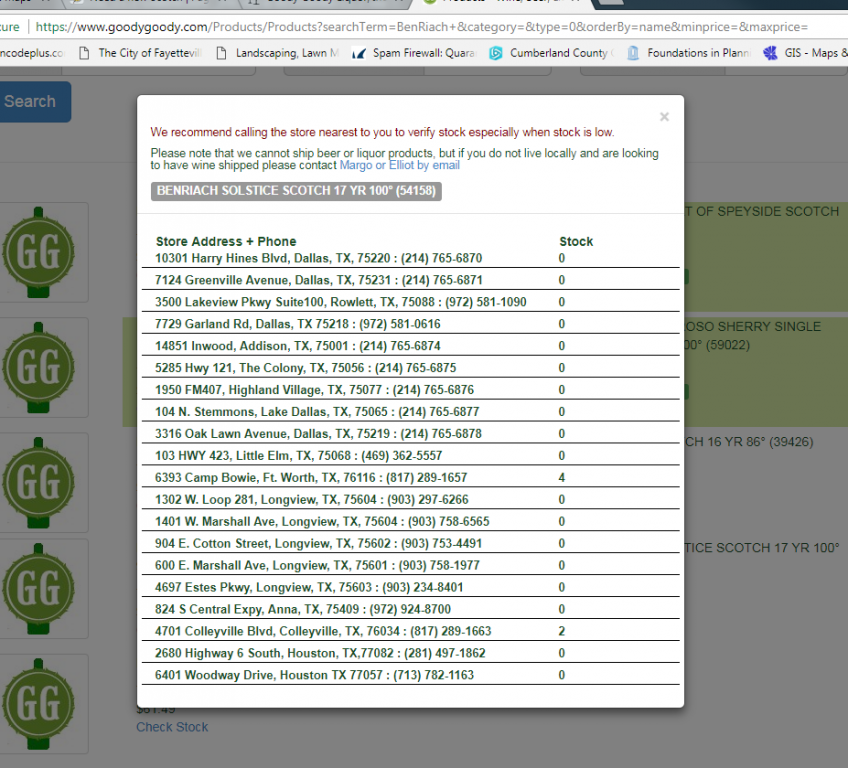This screenshot has height=768, width=848.
Task: Click the 16 YR 86° (39426) product title
Action: coord(749,442)
